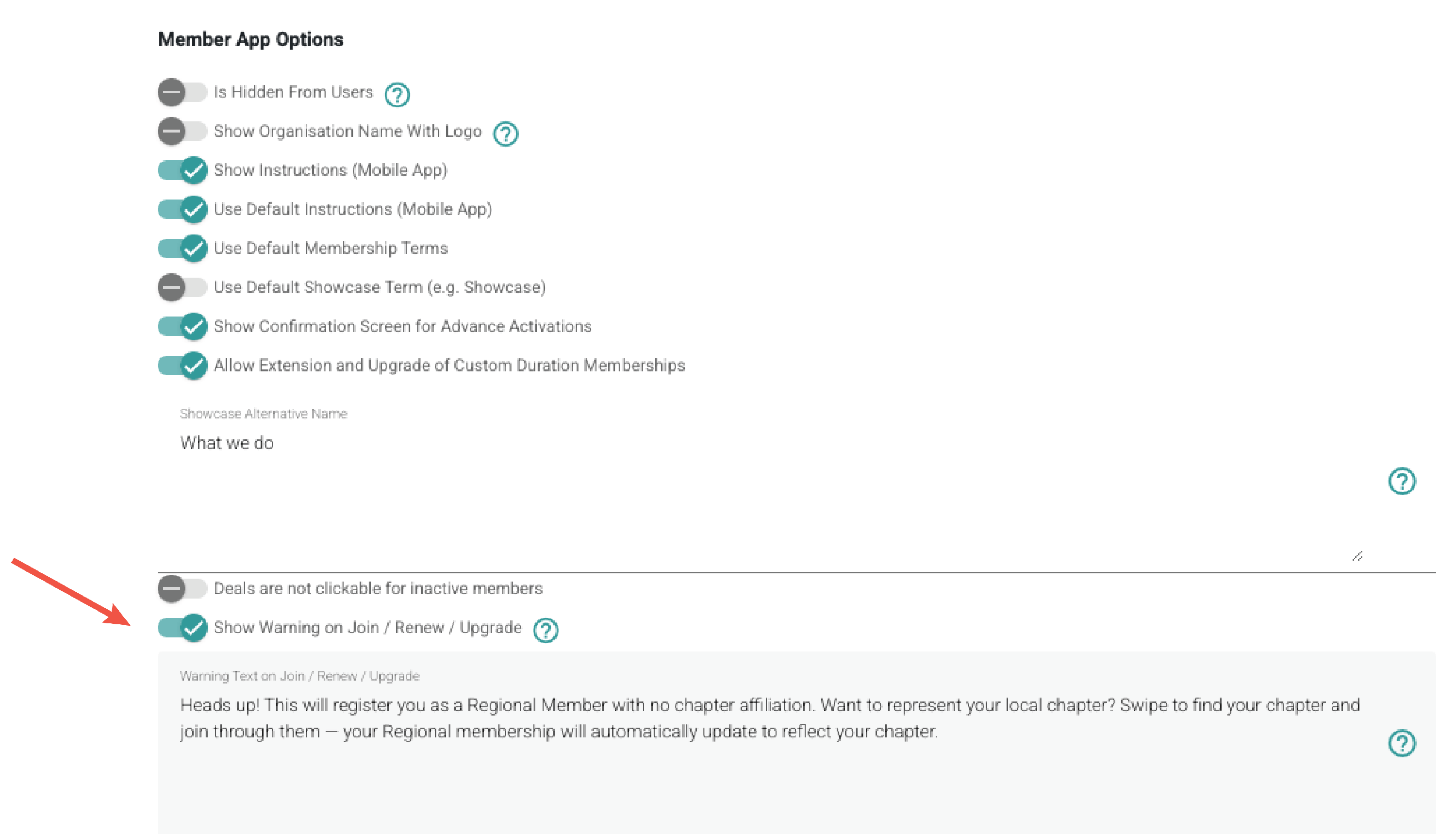Grab the resize handle of Showcase Alternative Name textarea
This screenshot has width=1456, height=834.
coord(1357,556)
